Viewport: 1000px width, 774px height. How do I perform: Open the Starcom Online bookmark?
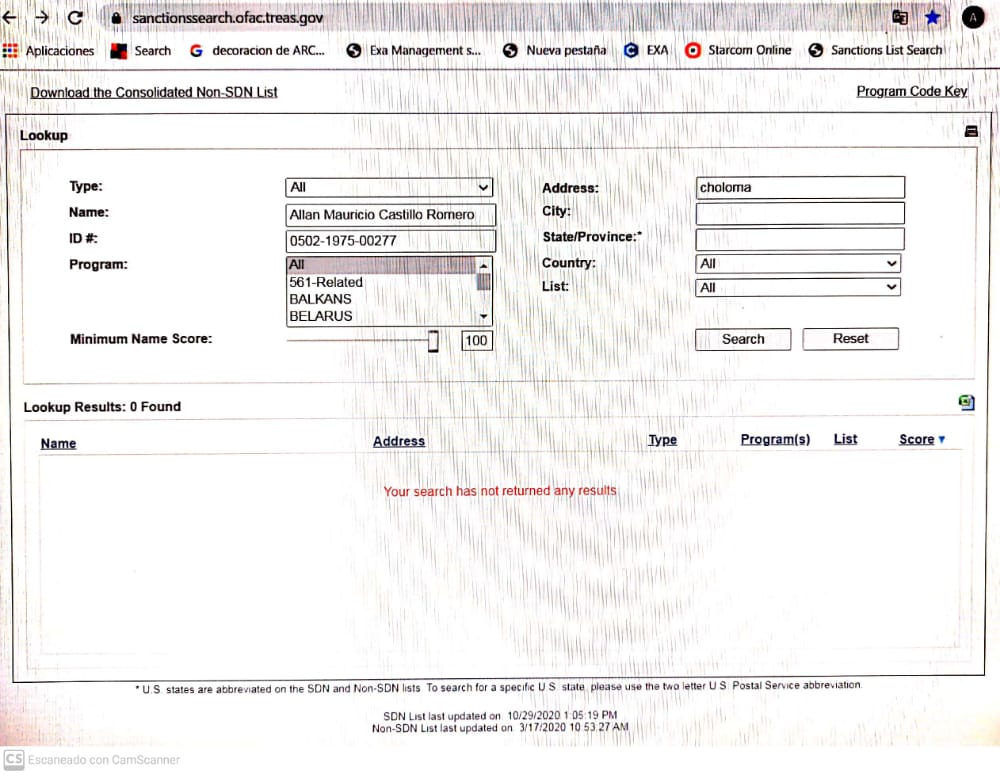coord(738,50)
